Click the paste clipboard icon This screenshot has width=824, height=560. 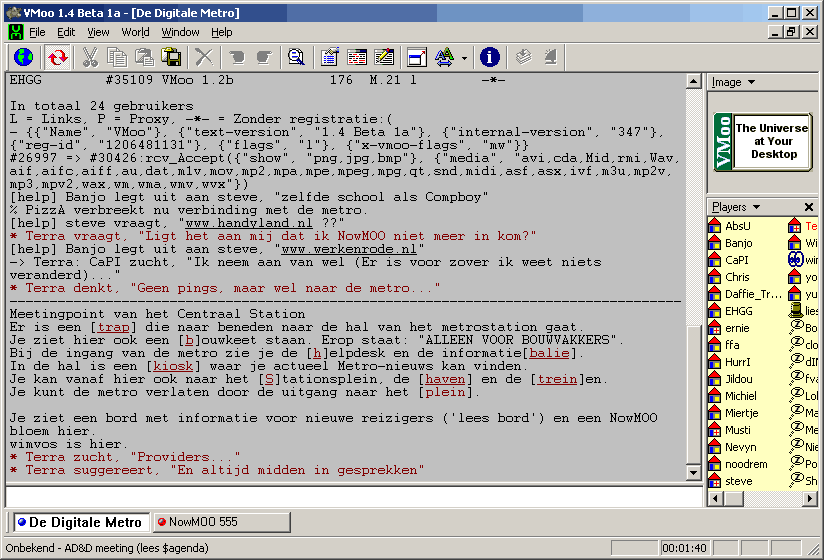(x=144, y=57)
